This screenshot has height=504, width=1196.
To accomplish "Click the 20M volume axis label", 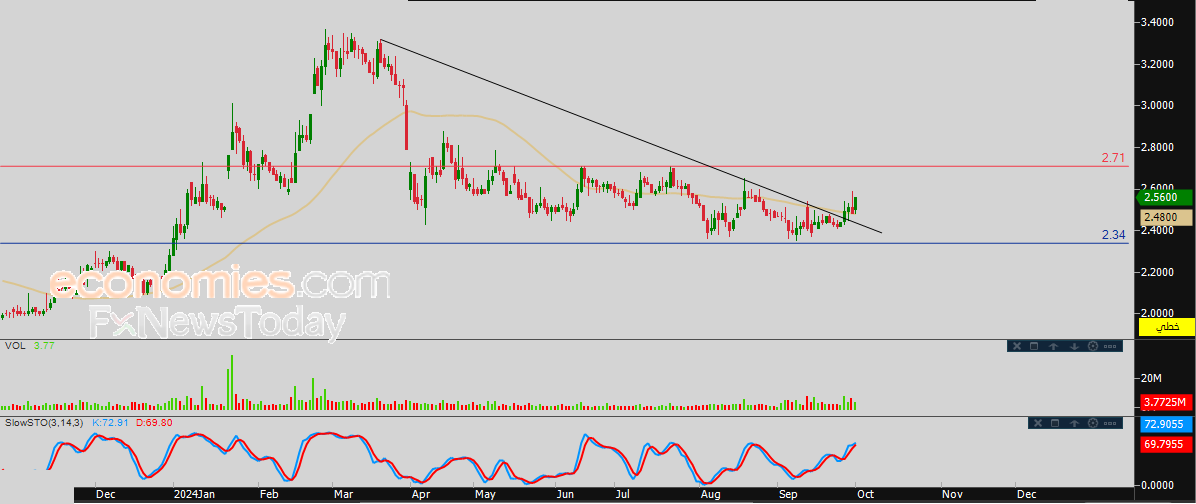I will [x=1152, y=379].
